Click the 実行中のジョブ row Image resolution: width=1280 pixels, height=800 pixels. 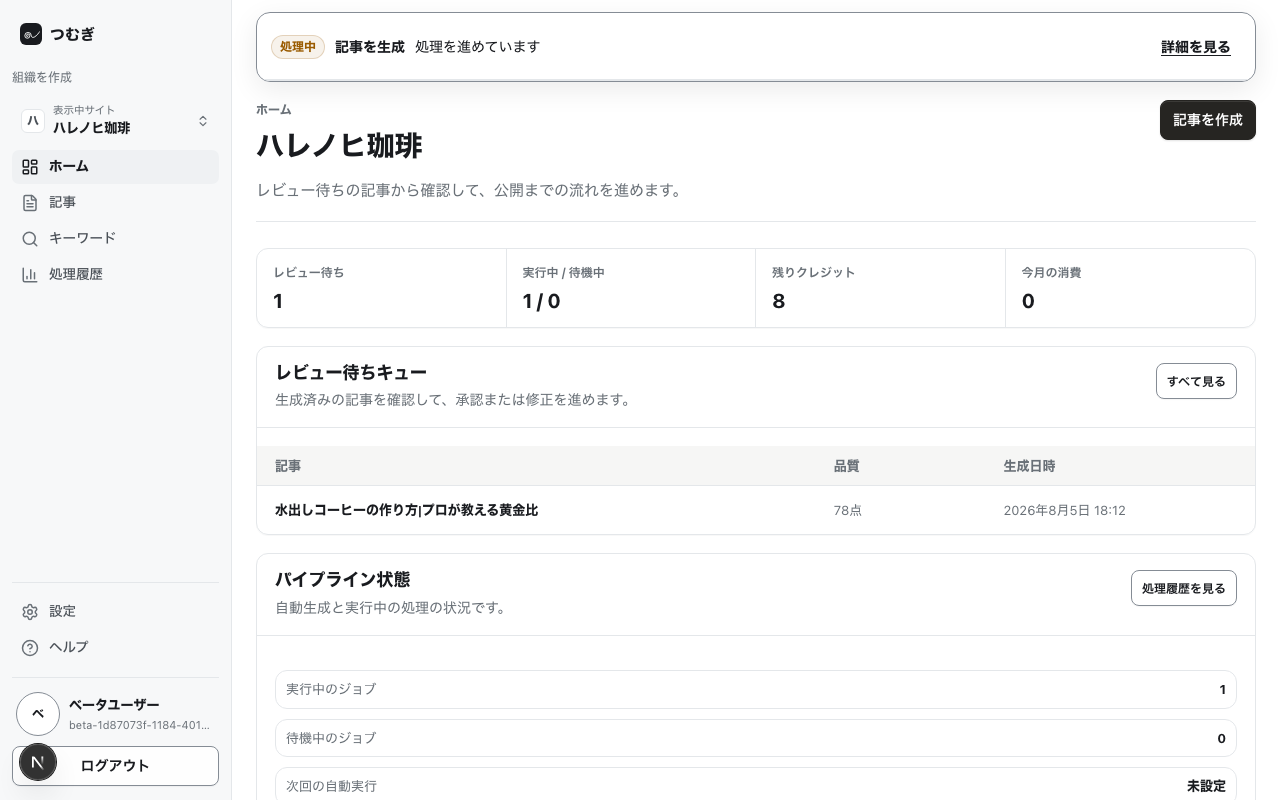pos(756,689)
